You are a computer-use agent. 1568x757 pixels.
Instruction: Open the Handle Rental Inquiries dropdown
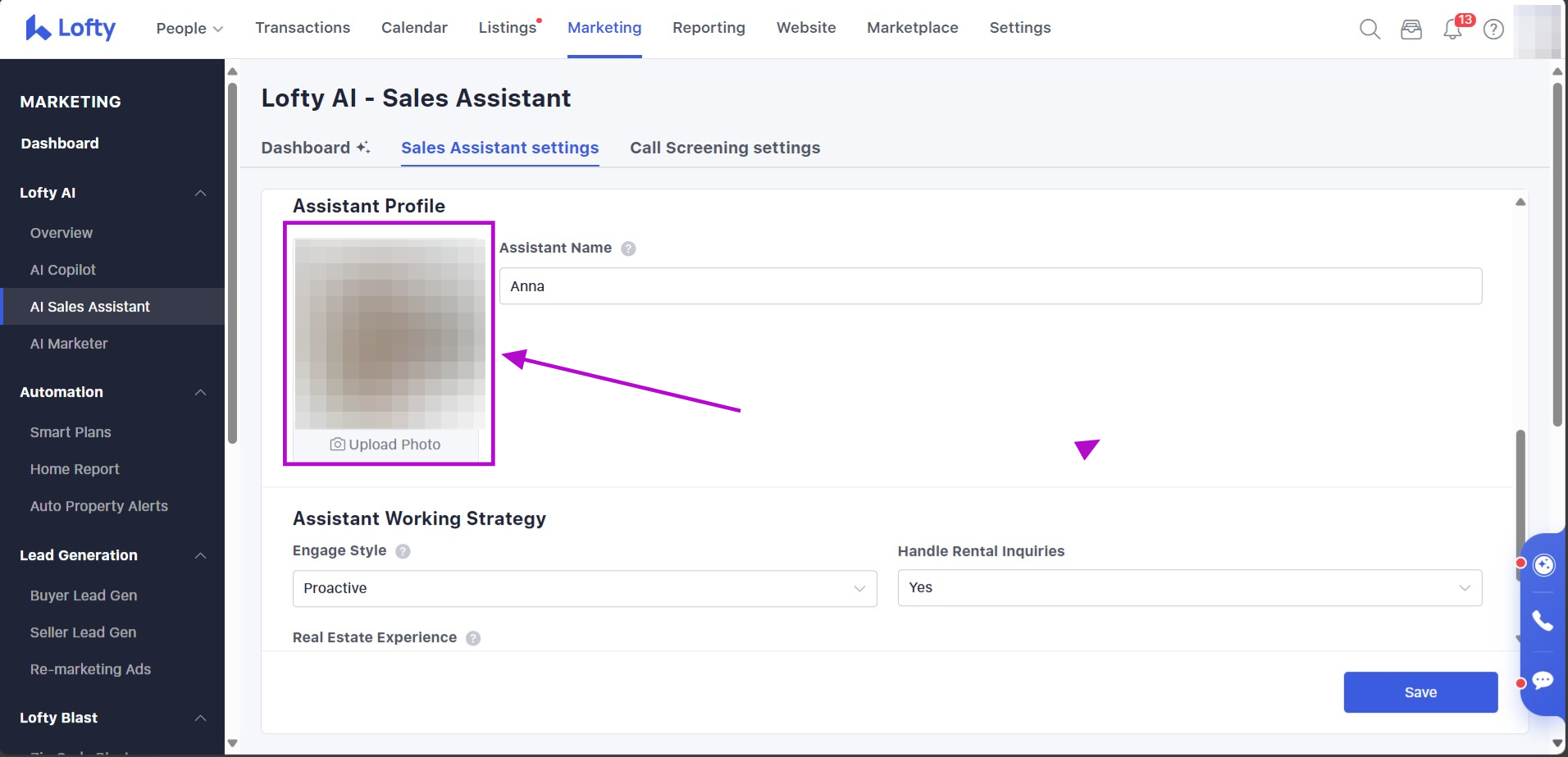[x=1190, y=588]
